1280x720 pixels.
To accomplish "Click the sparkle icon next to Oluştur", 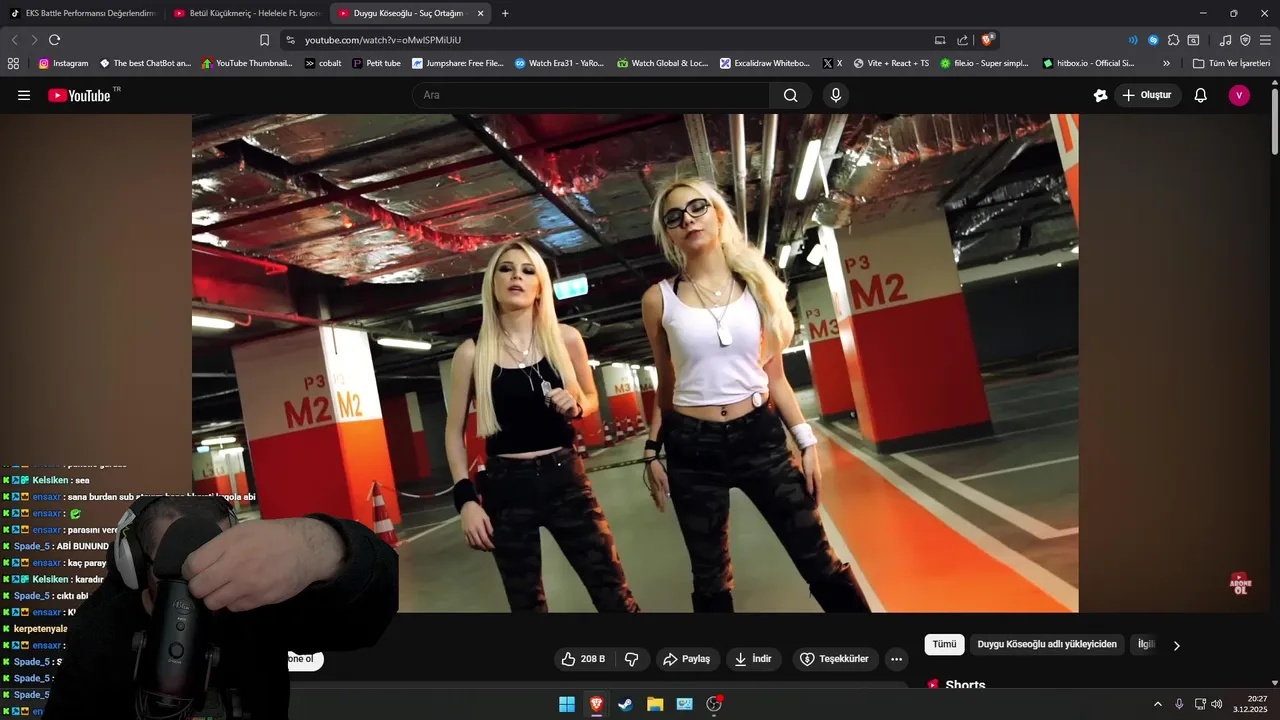I will 1101,95.
